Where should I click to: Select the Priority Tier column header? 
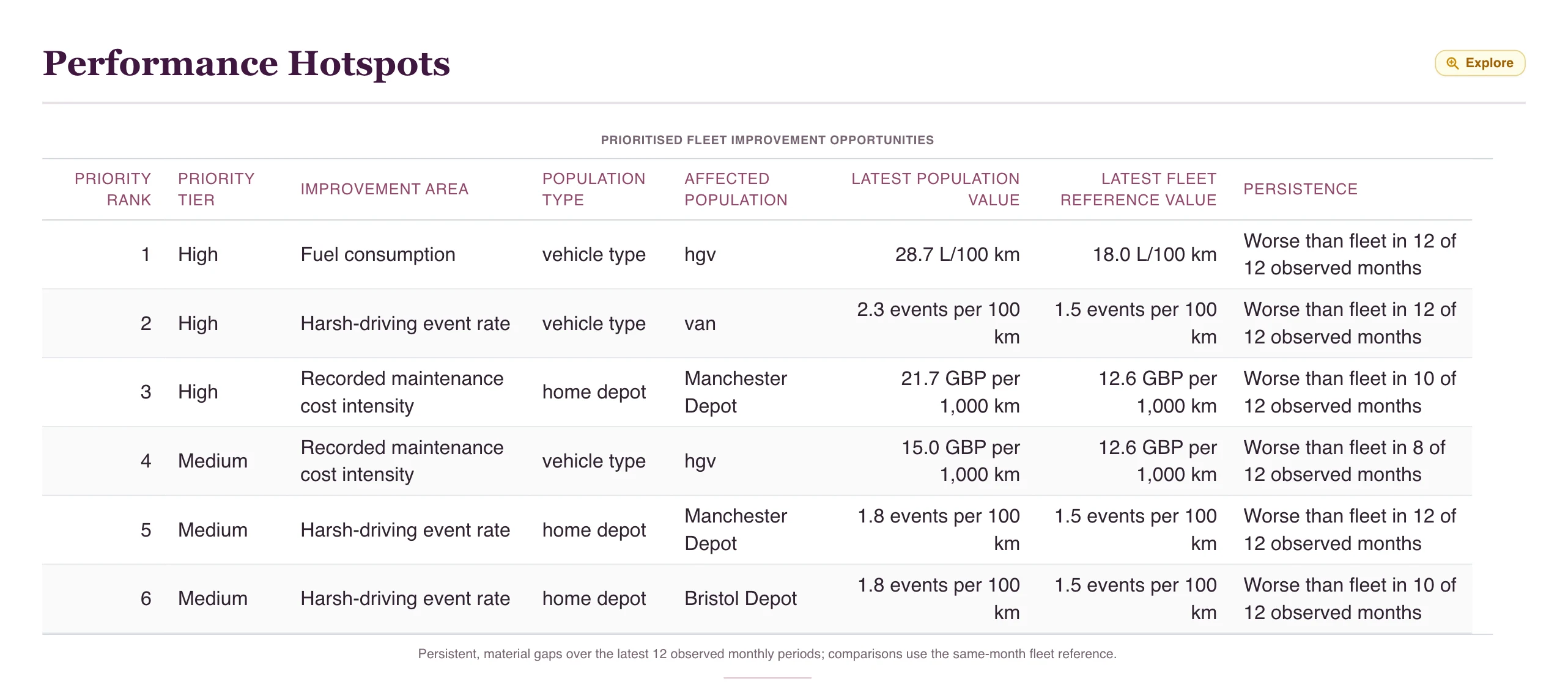pos(216,189)
